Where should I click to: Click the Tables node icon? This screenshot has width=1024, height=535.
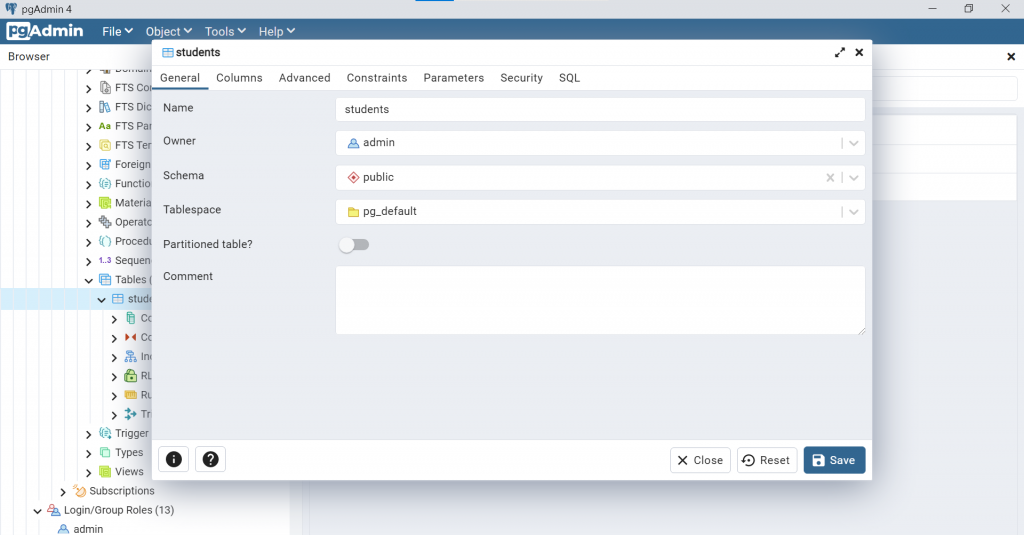(x=104, y=280)
